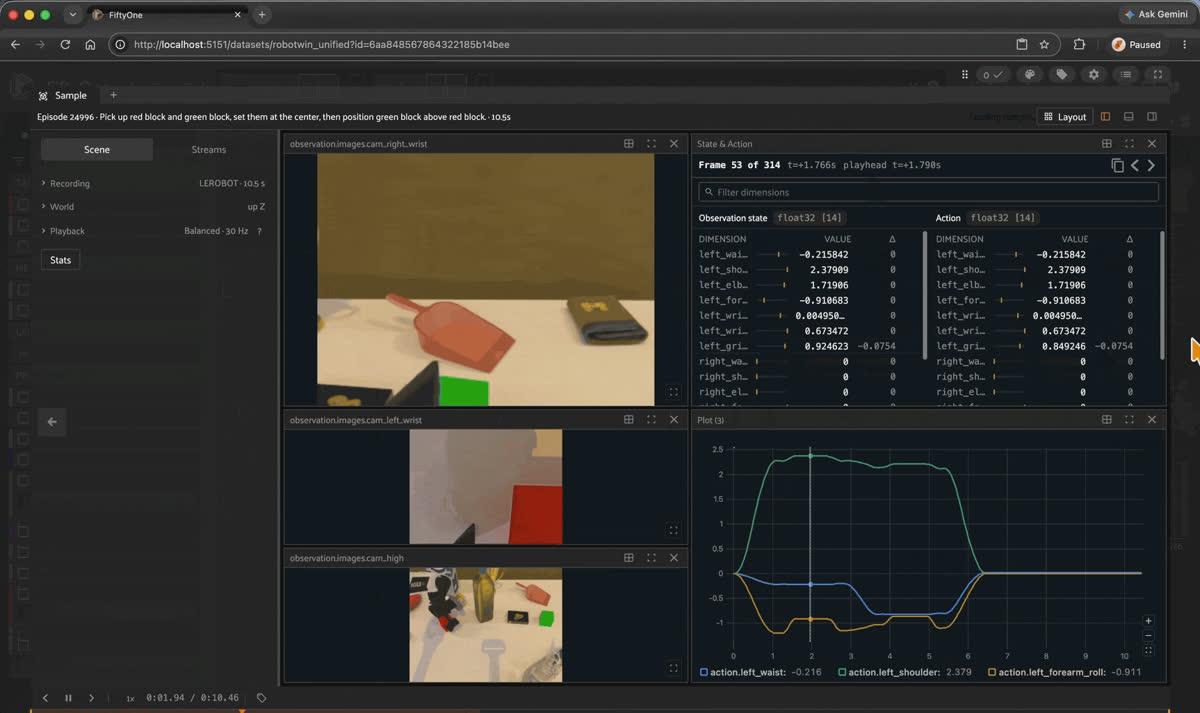Open the Chrome extensions puzzle icon

point(1079,44)
